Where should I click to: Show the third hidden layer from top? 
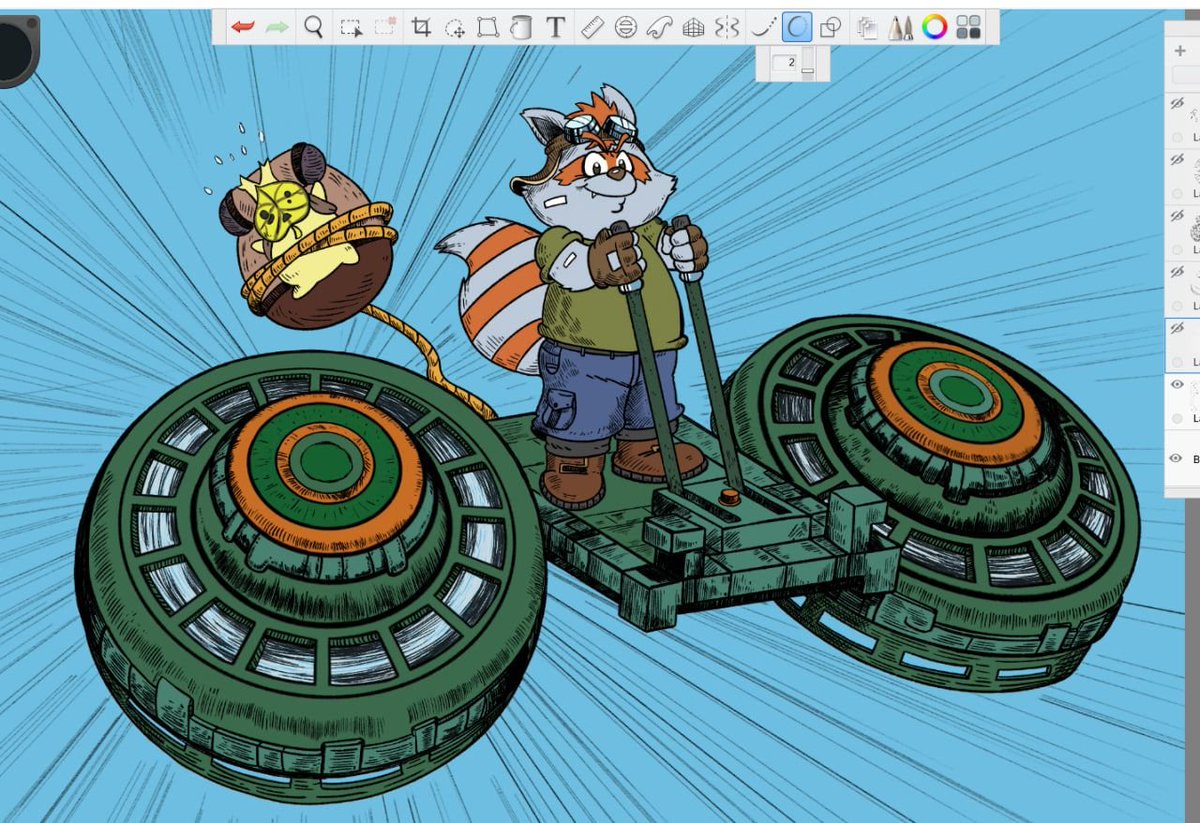[x=1177, y=215]
